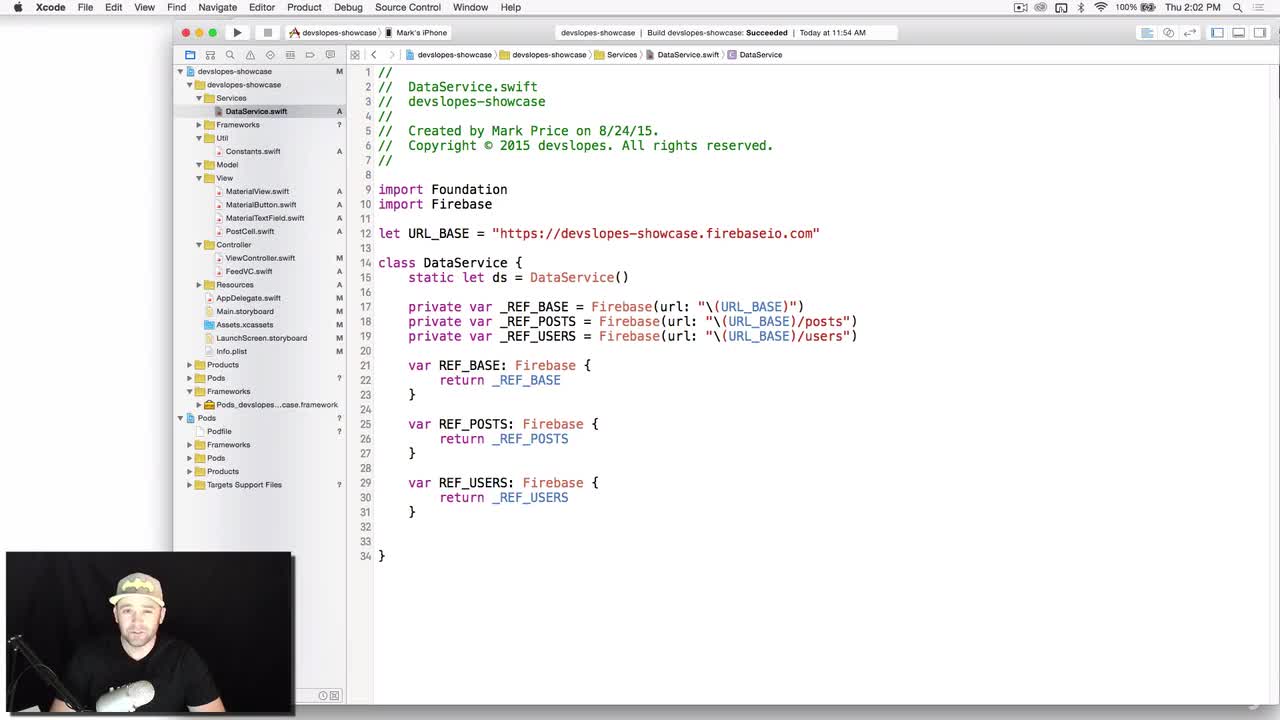
Task: Show the Project navigator
Action: pos(190,54)
